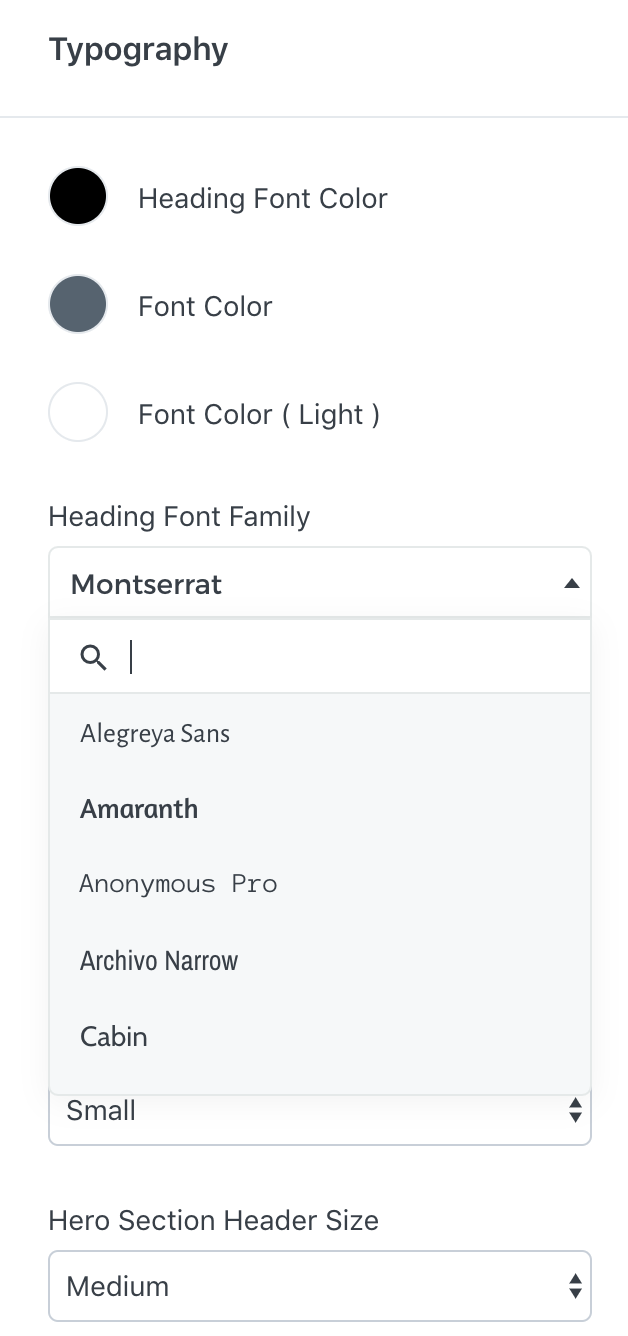Click the magnifying glass search icon
Viewport: 628px width, 1336px height.
pyautogui.click(x=94, y=657)
